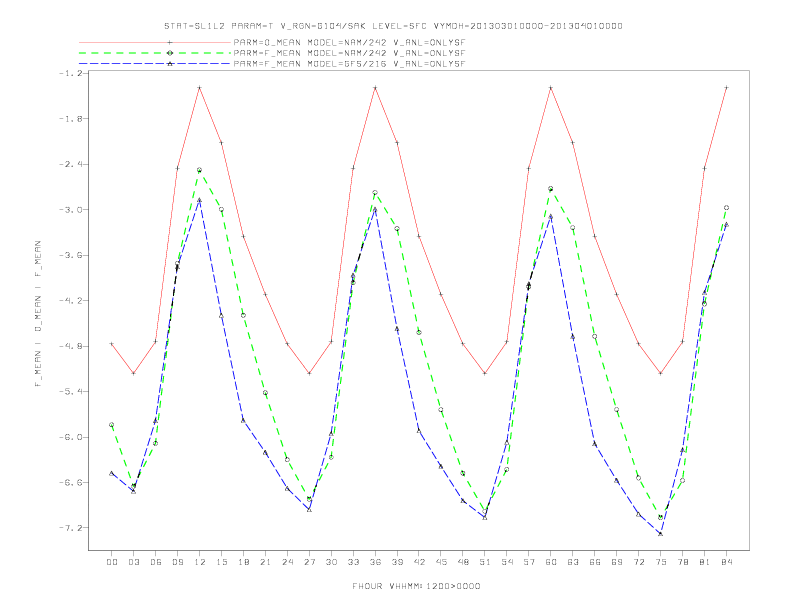Image resolution: width=792 pixels, height=612 pixels.
Task: Click the y-axis tick label -4.8
Action: coord(71,346)
